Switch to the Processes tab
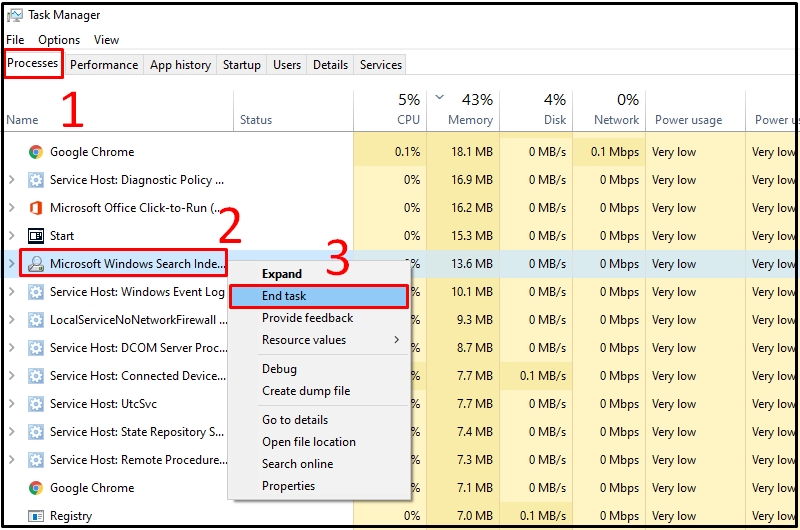800x530 pixels. coord(33,63)
